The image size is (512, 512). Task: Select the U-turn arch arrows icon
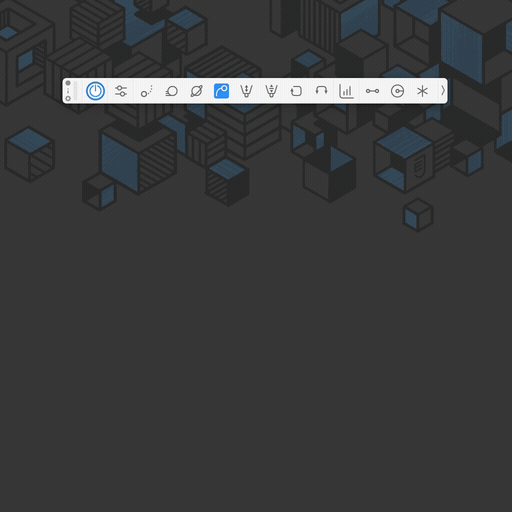[321, 90]
